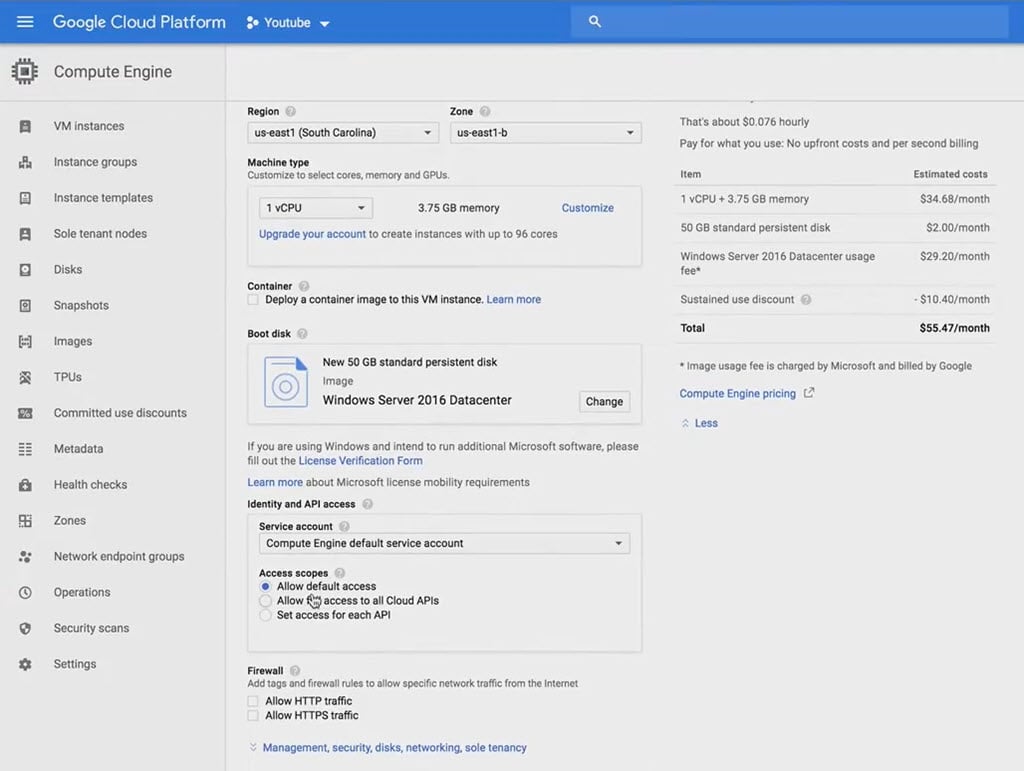1024x771 pixels.
Task: Click the help icon next to Zone
Action: pyautogui.click(x=485, y=112)
